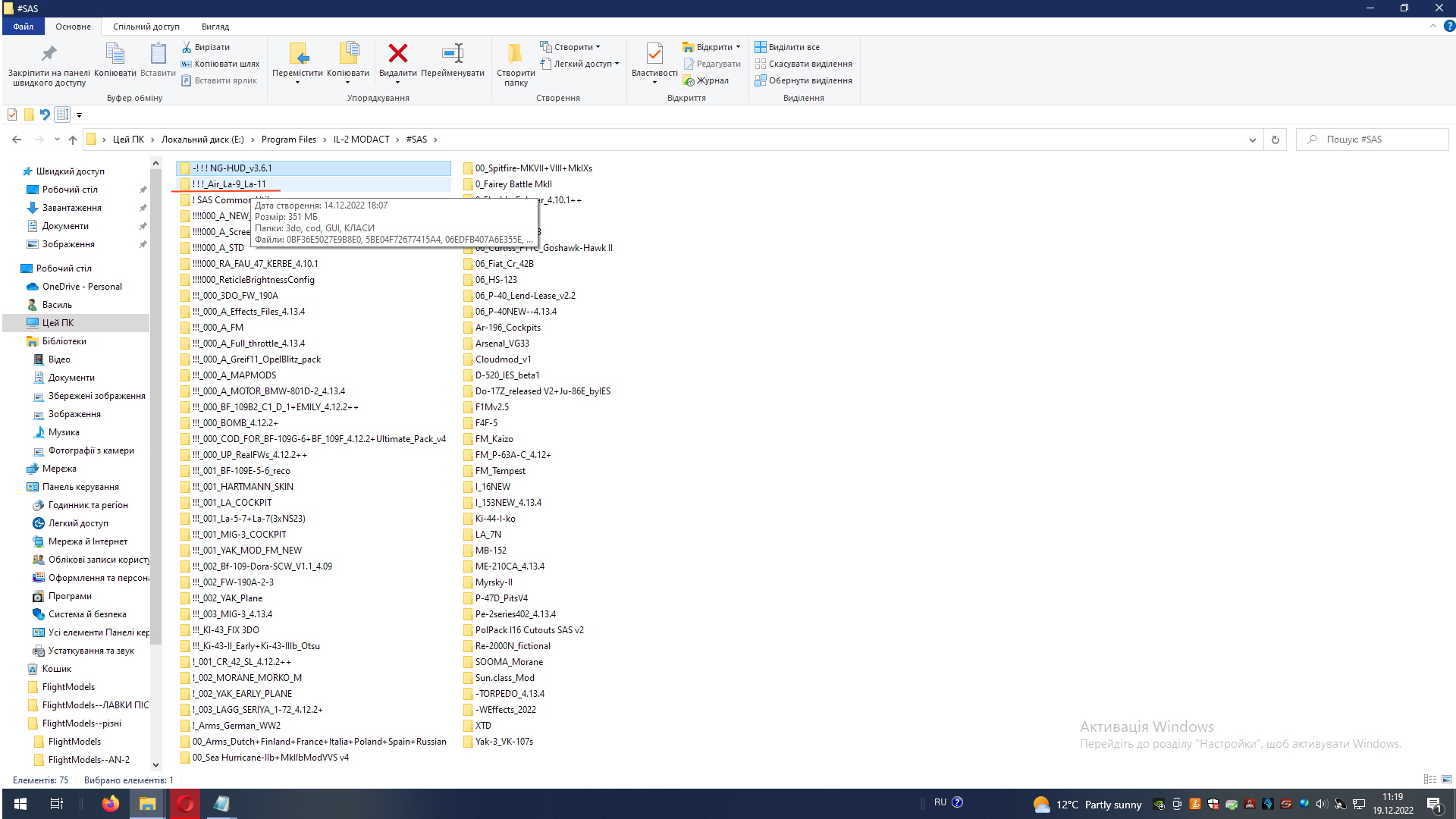Image resolution: width=1456 pixels, height=819 pixels.
Task: Click Select all (Виділити все)
Action: [x=787, y=47]
